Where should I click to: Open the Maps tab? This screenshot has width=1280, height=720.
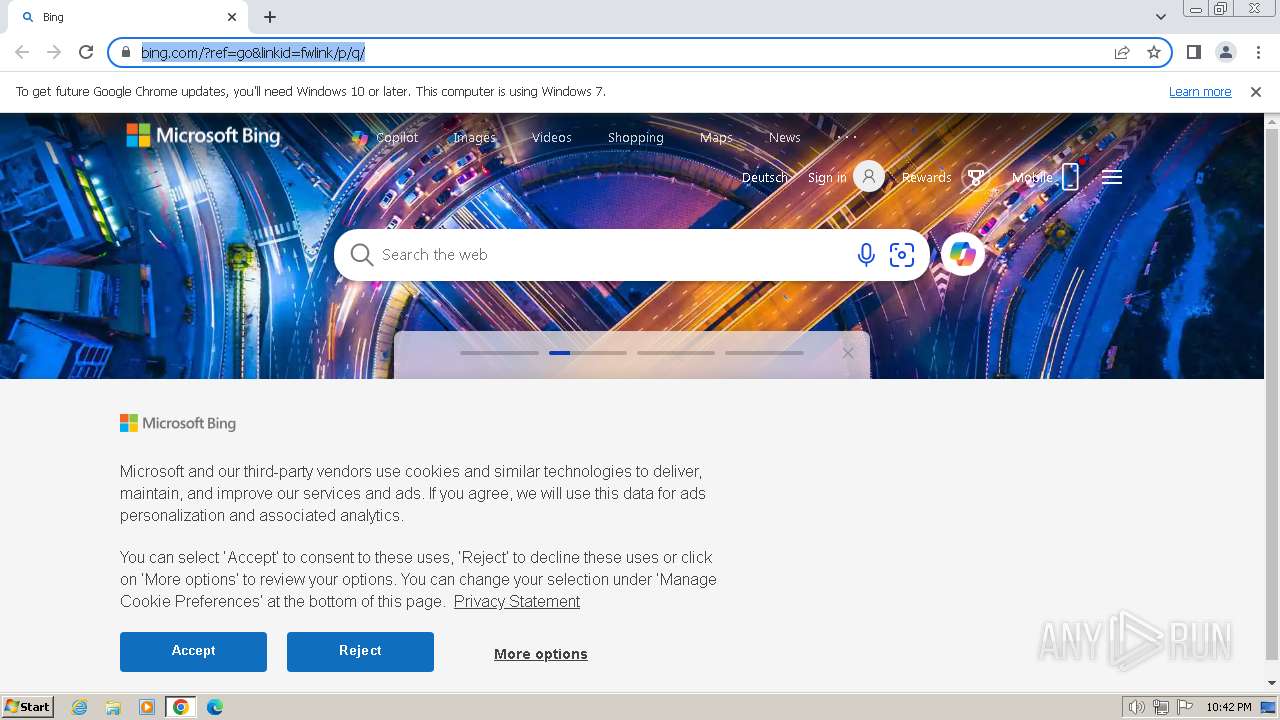coord(716,138)
